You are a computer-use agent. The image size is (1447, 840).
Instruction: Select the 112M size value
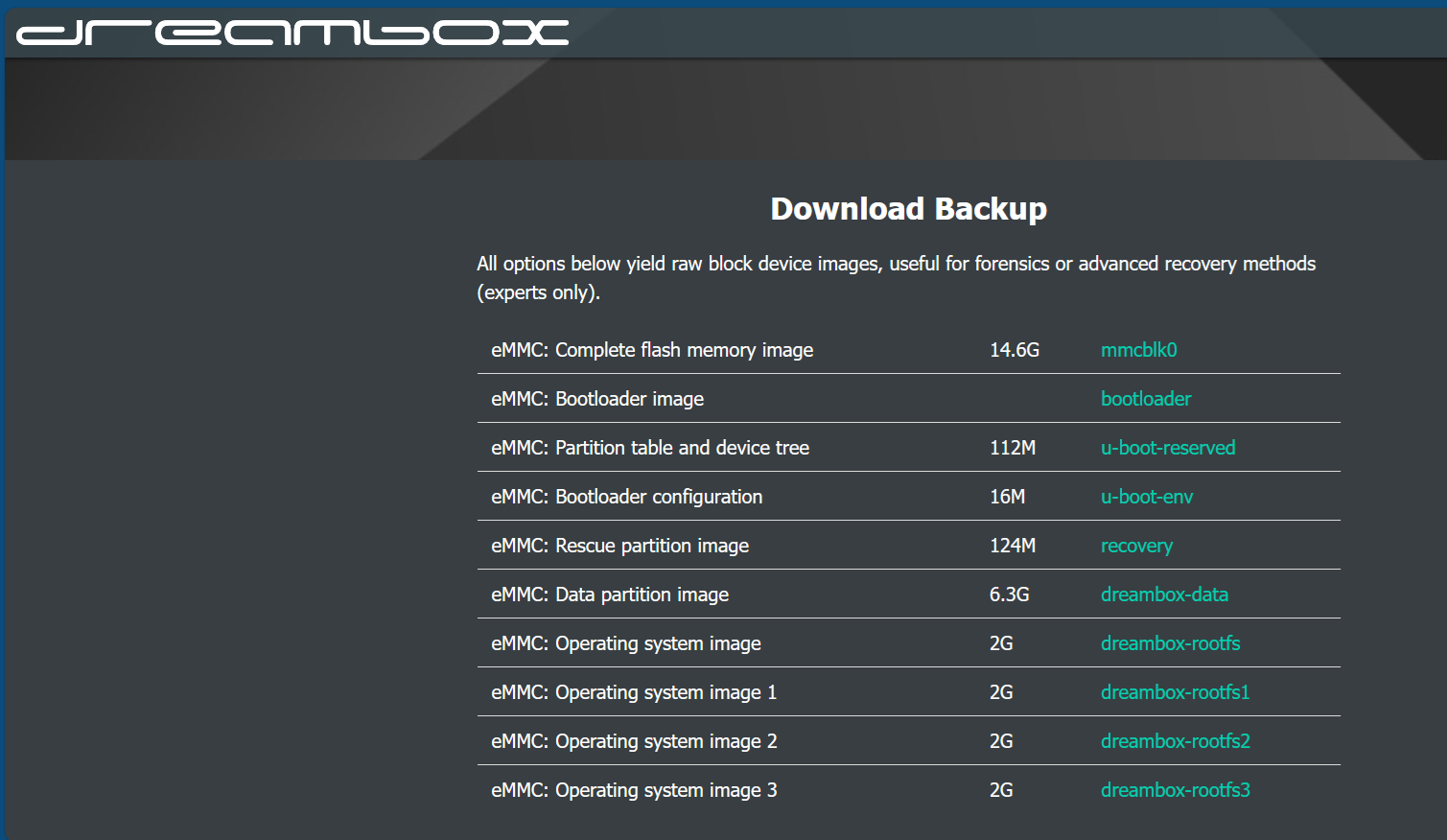1013,448
